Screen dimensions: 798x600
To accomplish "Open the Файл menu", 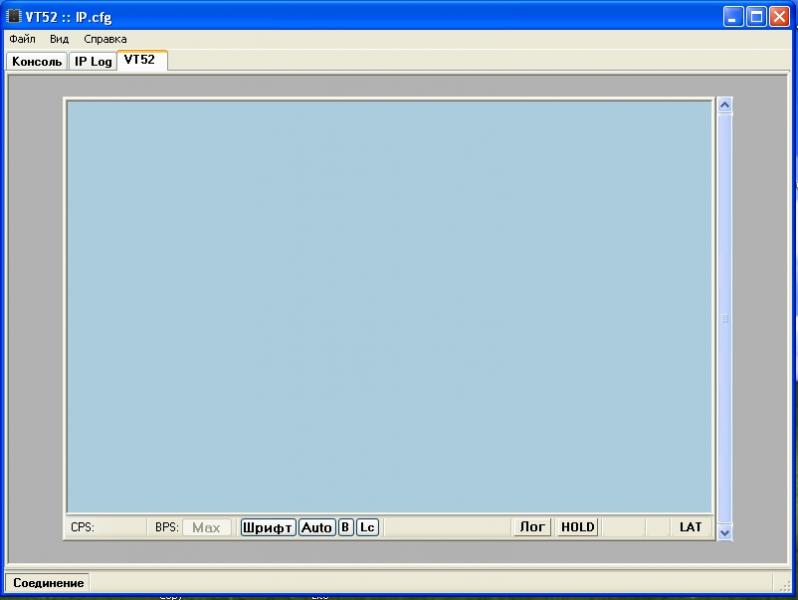I will click(22, 39).
